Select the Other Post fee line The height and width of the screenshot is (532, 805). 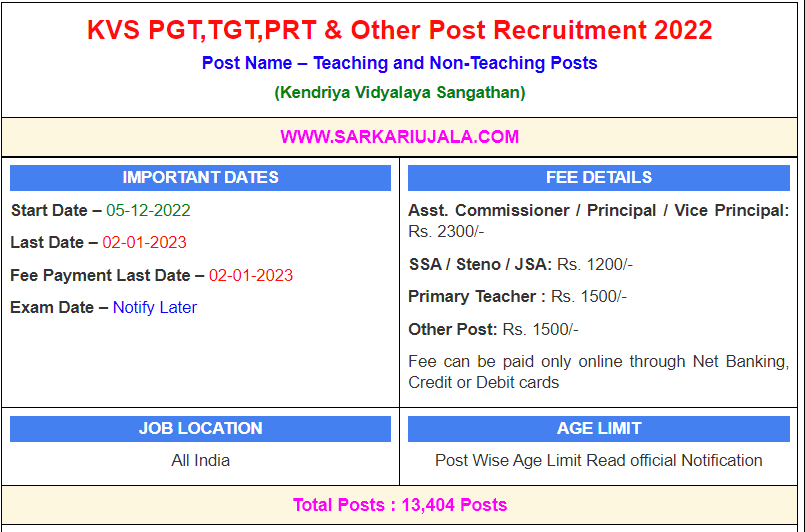point(493,329)
